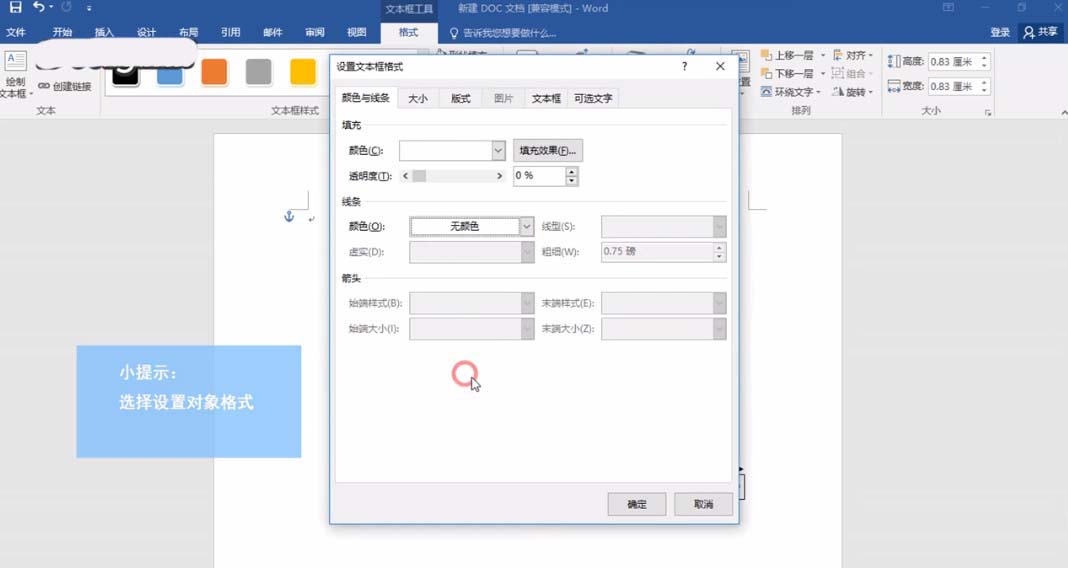Close the 设置文本框格式 dialog

[x=720, y=66]
